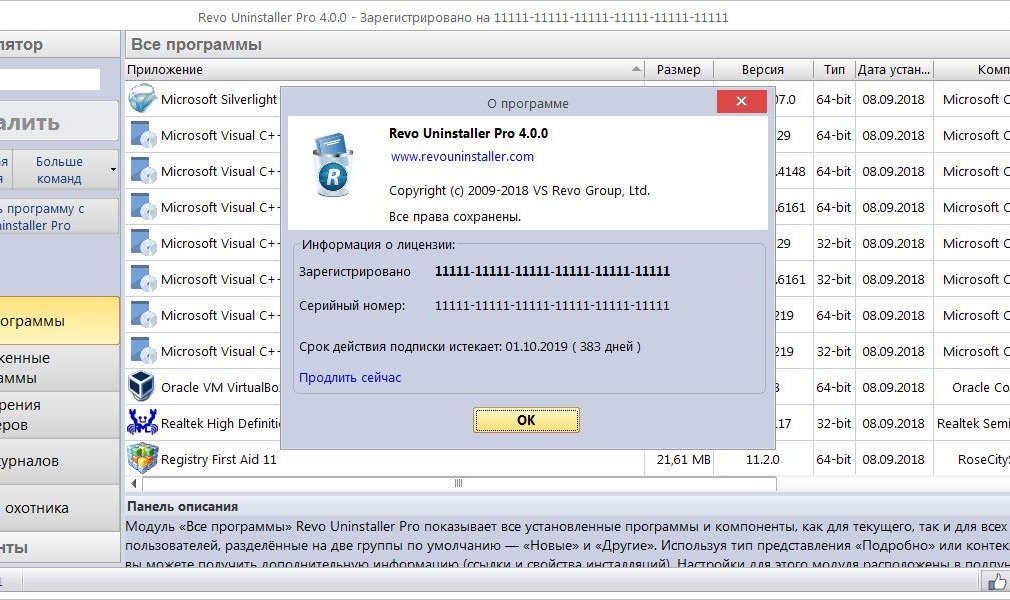Click the Oracle VM VirtualBox cube icon

(x=142, y=387)
